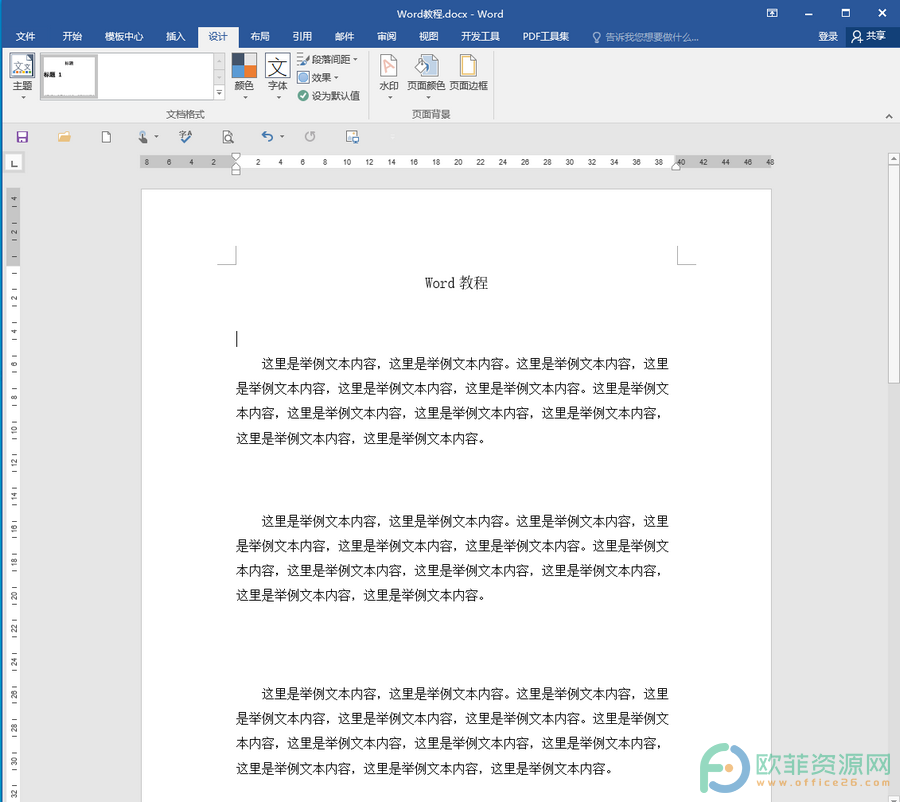Expand the style gallery with the More arrow
The image size is (900, 802).
tap(219, 92)
